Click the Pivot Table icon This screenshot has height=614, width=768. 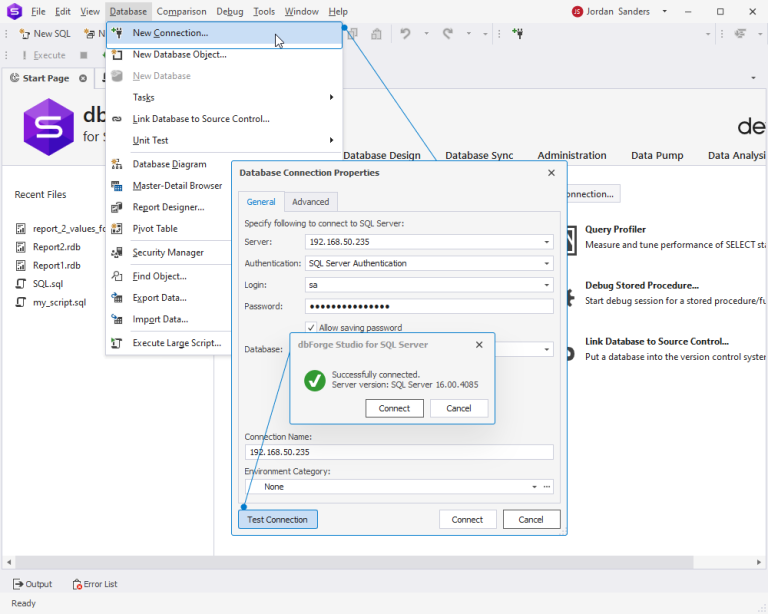point(117,229)
